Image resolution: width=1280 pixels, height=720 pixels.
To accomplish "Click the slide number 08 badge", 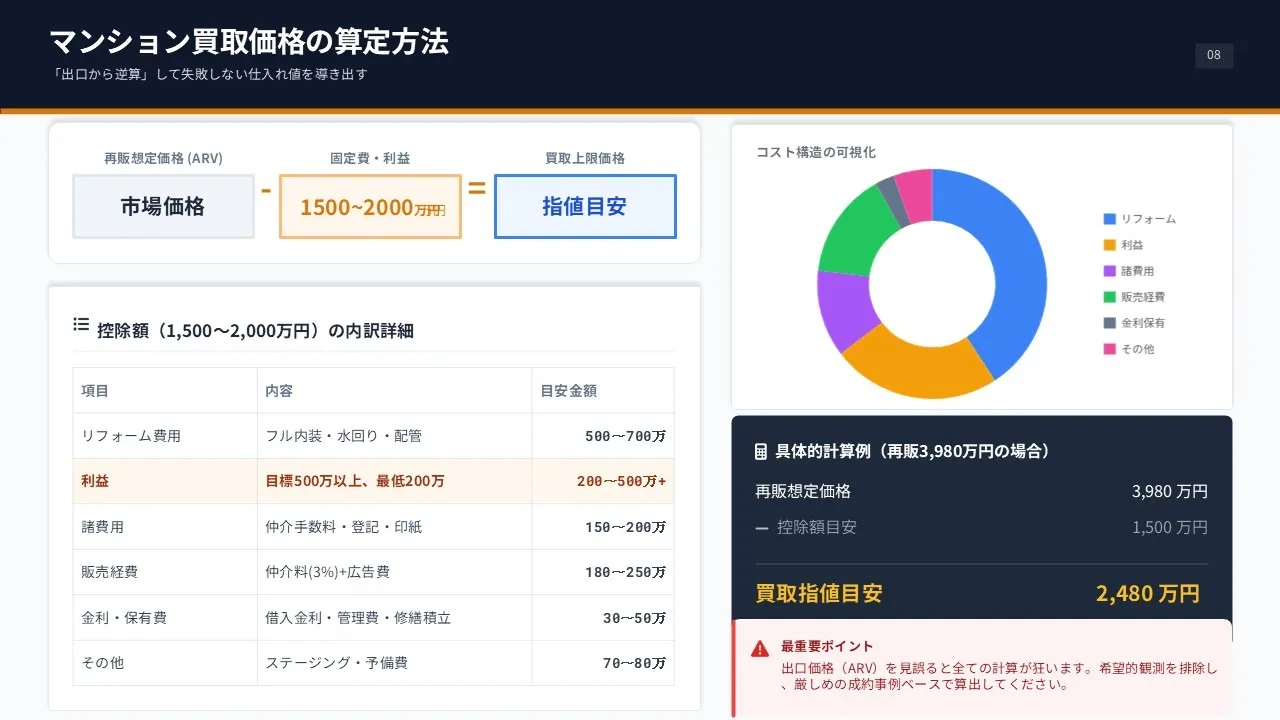I will 1214,56.
